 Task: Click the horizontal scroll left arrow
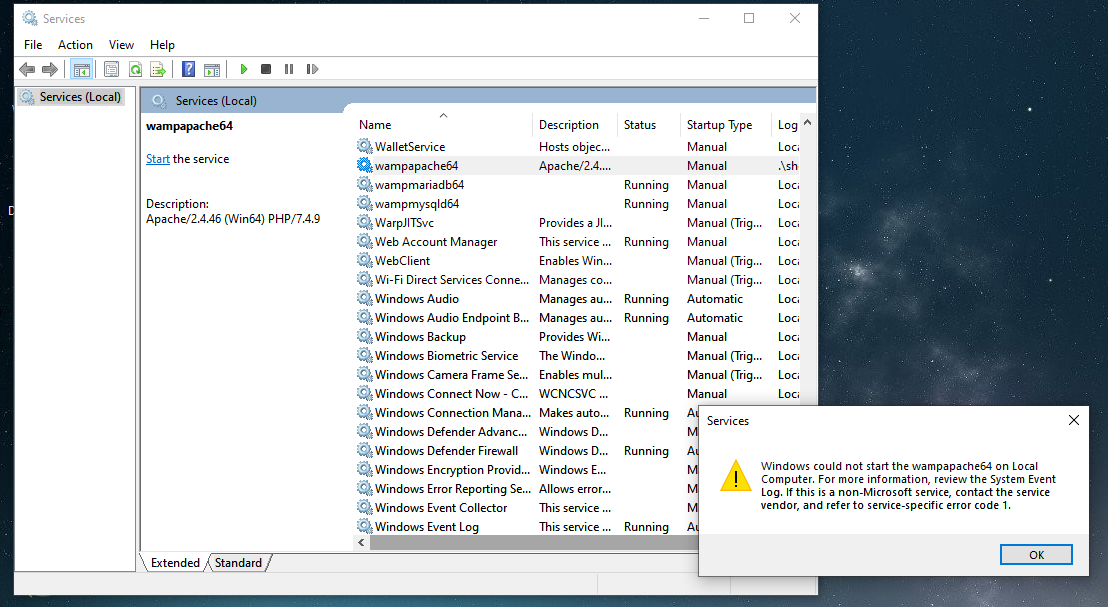click(x=361, y=543)
